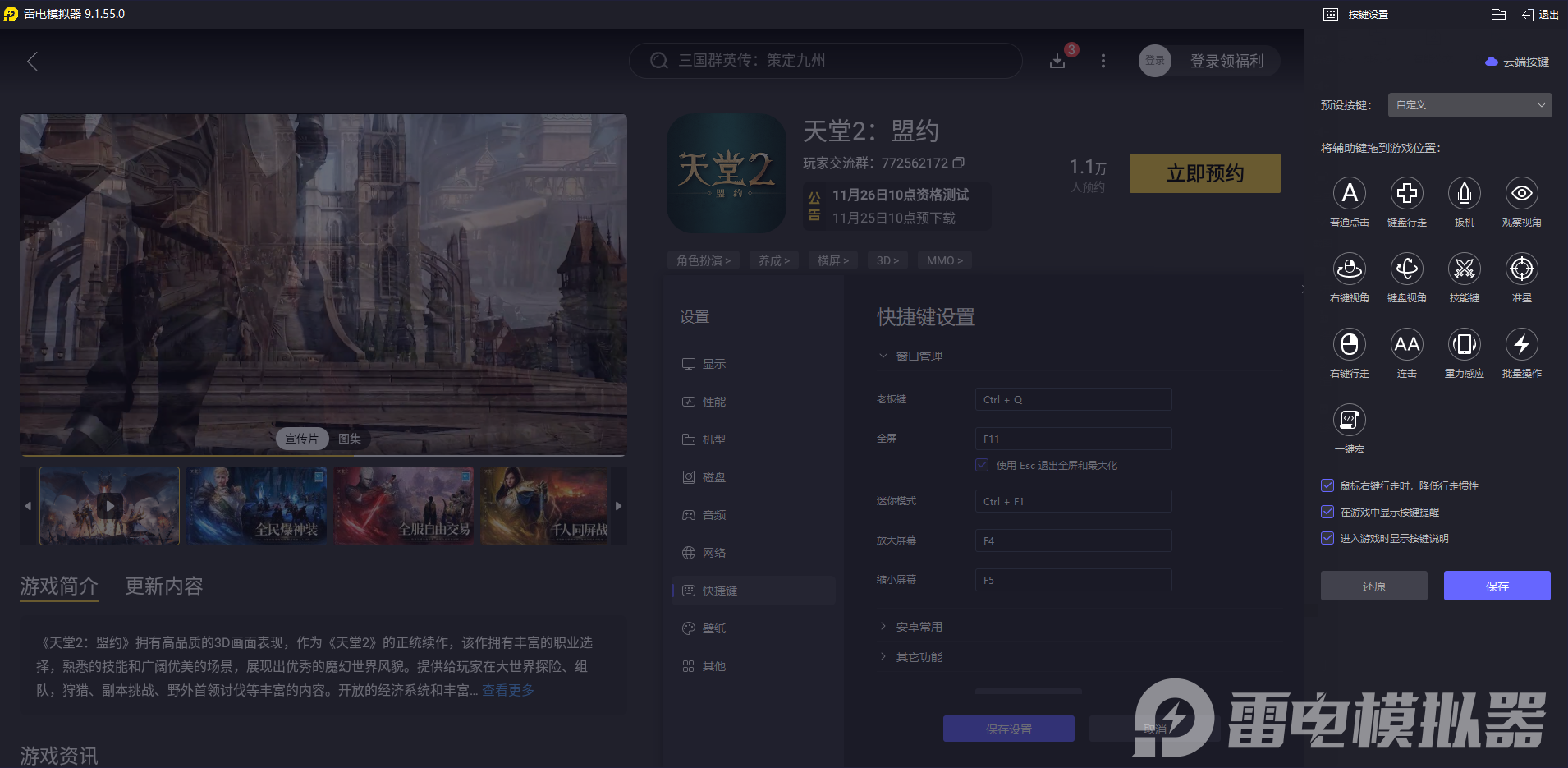Screen dimensions: 1568x768
Task: Add a 键盘行走 control to the game
Action: 1406,195
